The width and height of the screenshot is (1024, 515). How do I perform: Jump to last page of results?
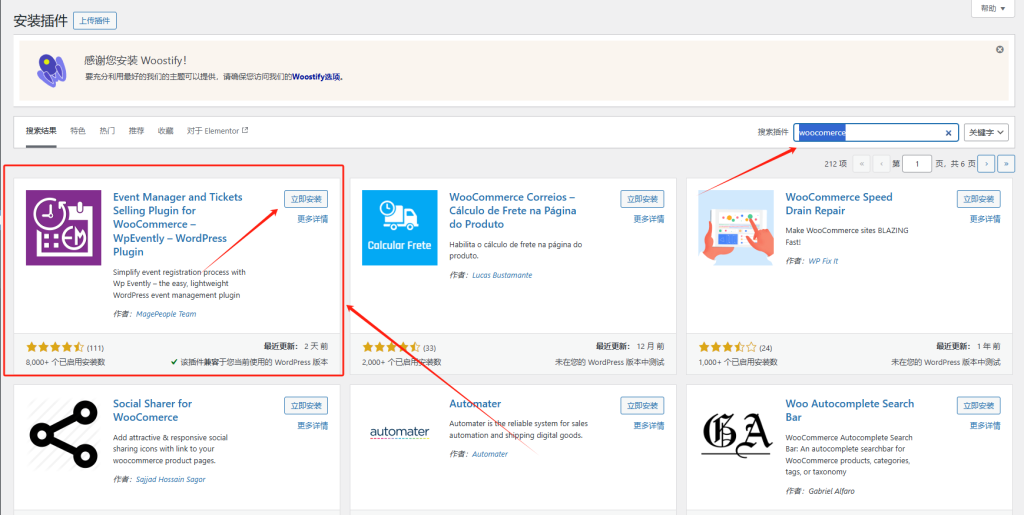[1006, 163]
